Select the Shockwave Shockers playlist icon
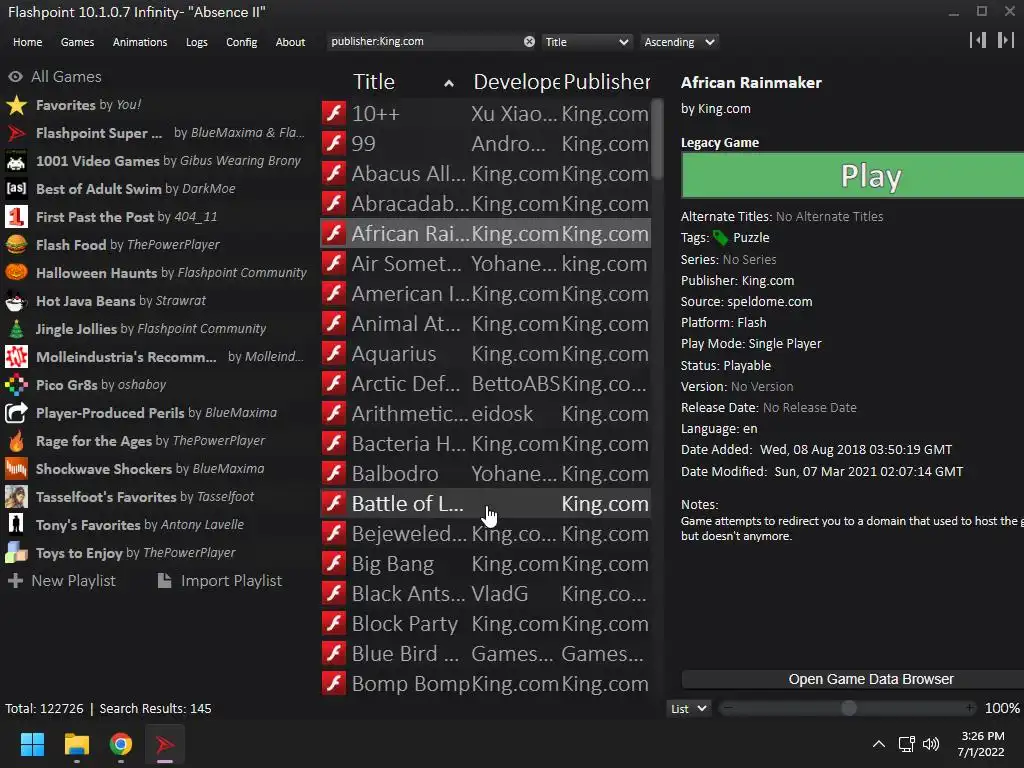 click(x=16, y=470)
